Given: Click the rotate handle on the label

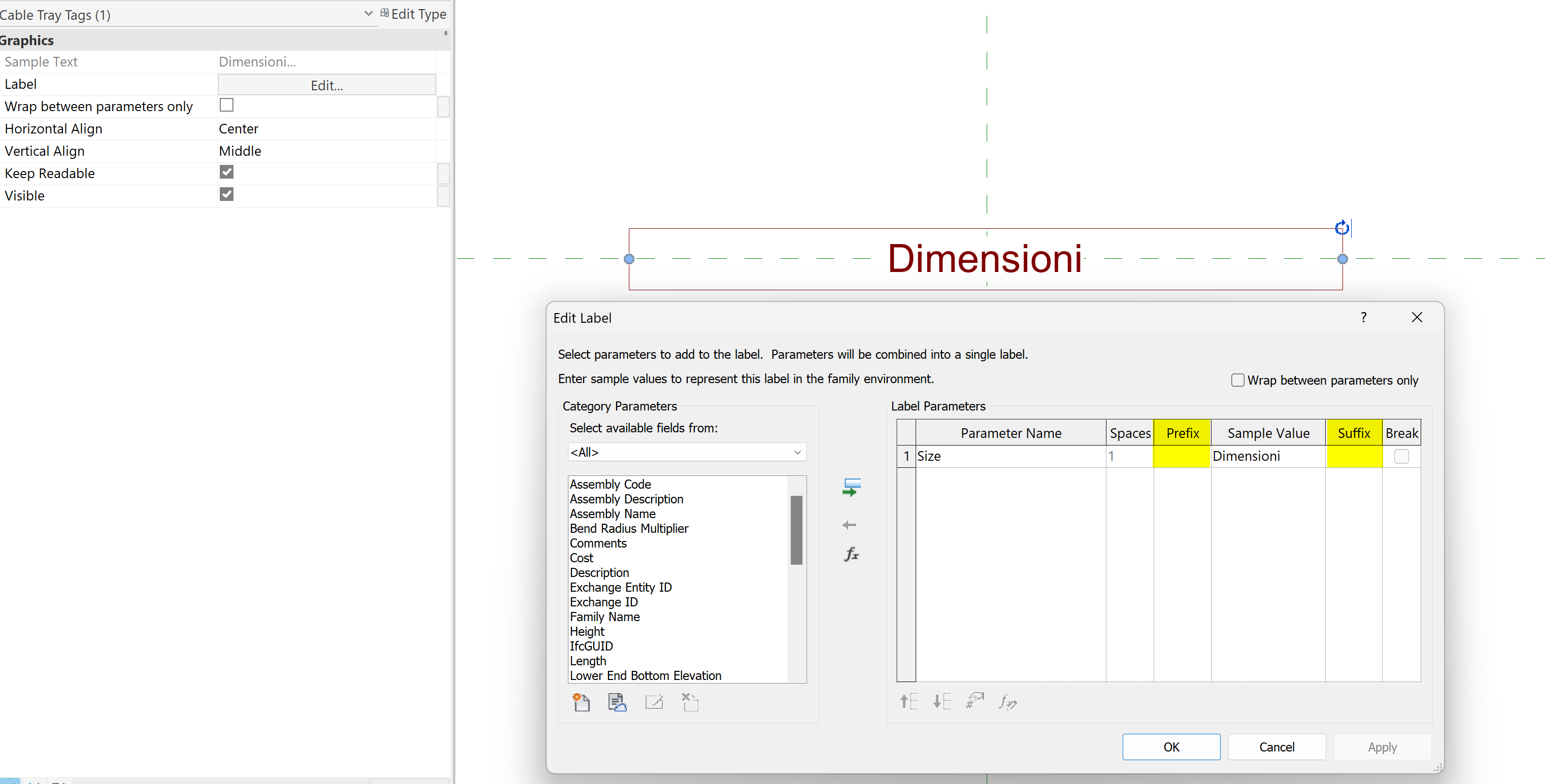Looking at the screenshot, I should point(1341,228).
